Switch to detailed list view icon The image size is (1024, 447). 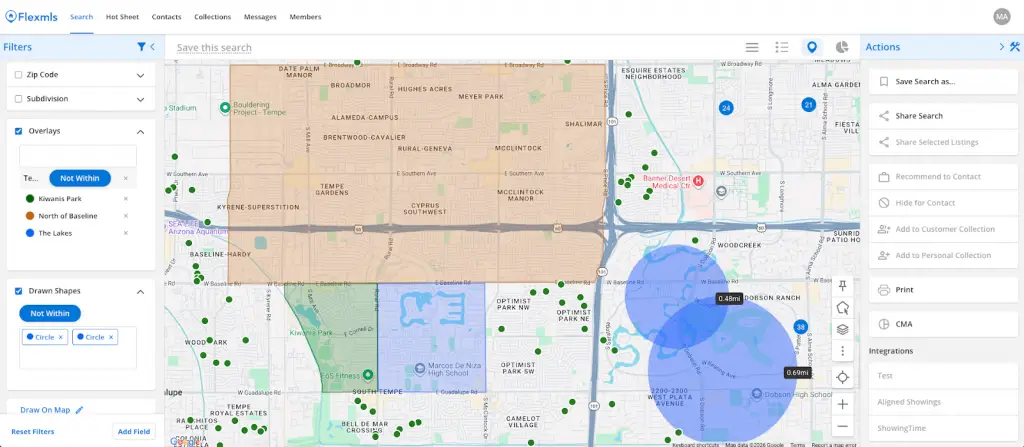[x=782, y=47]
